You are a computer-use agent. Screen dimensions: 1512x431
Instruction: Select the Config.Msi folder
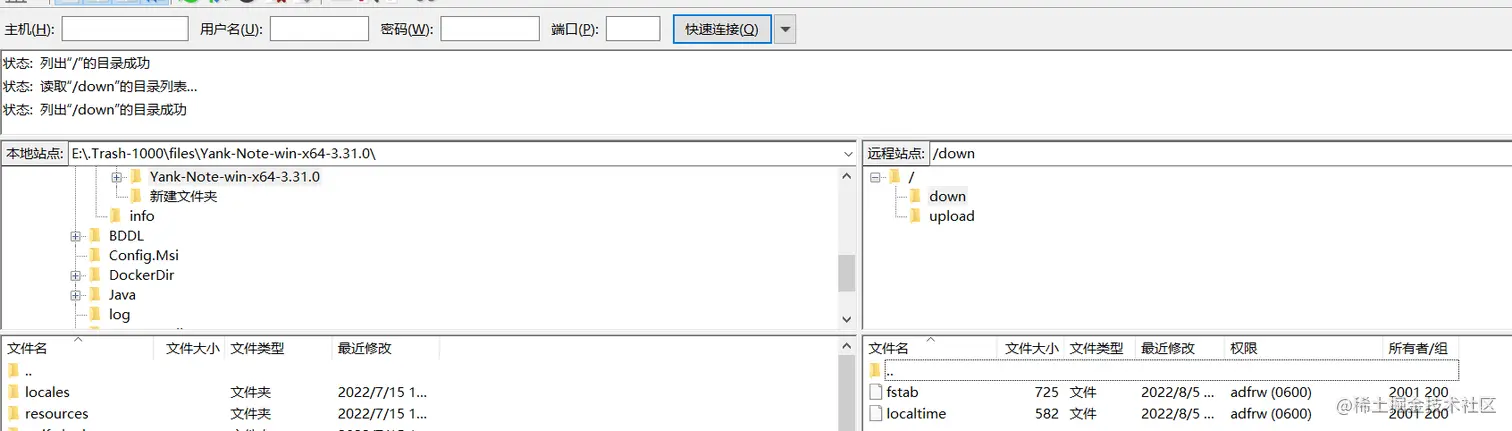(x=144, y=255)
